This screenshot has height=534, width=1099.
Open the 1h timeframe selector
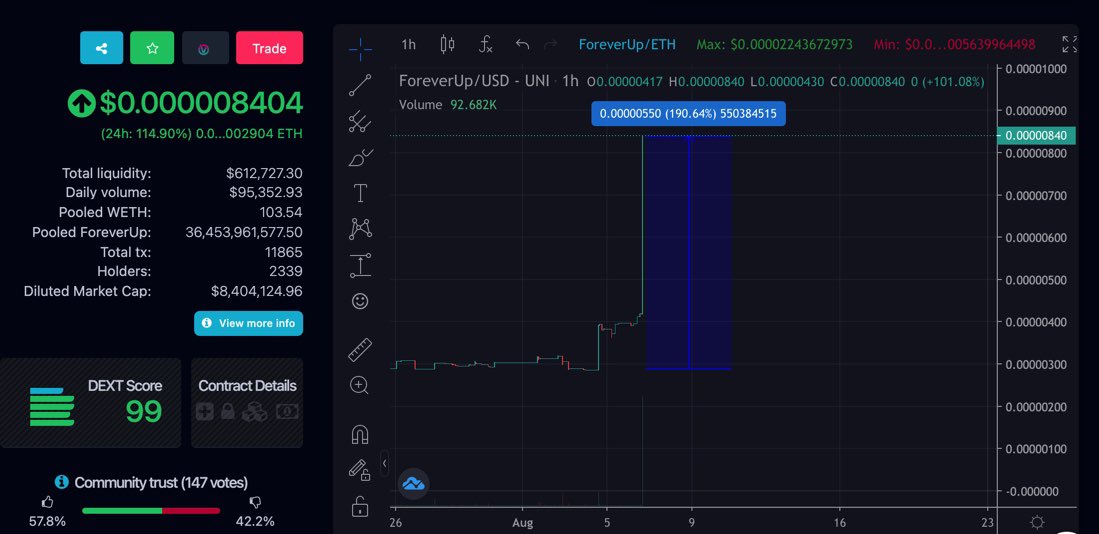(408, 45)
